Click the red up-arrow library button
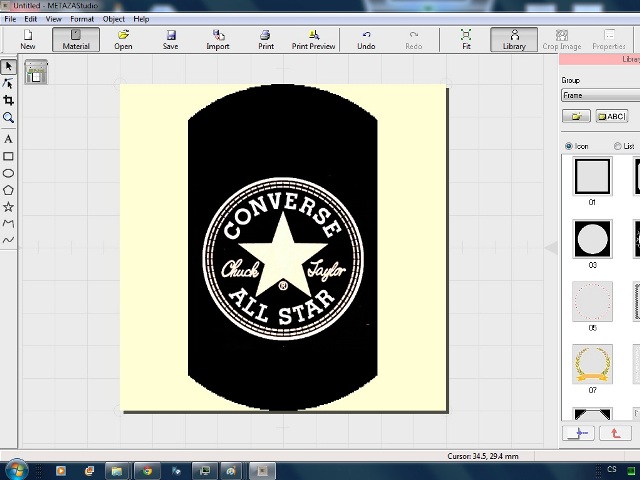The height and width of the screenshot is (480, 640). pyautogui.click(x=615, y=433)
